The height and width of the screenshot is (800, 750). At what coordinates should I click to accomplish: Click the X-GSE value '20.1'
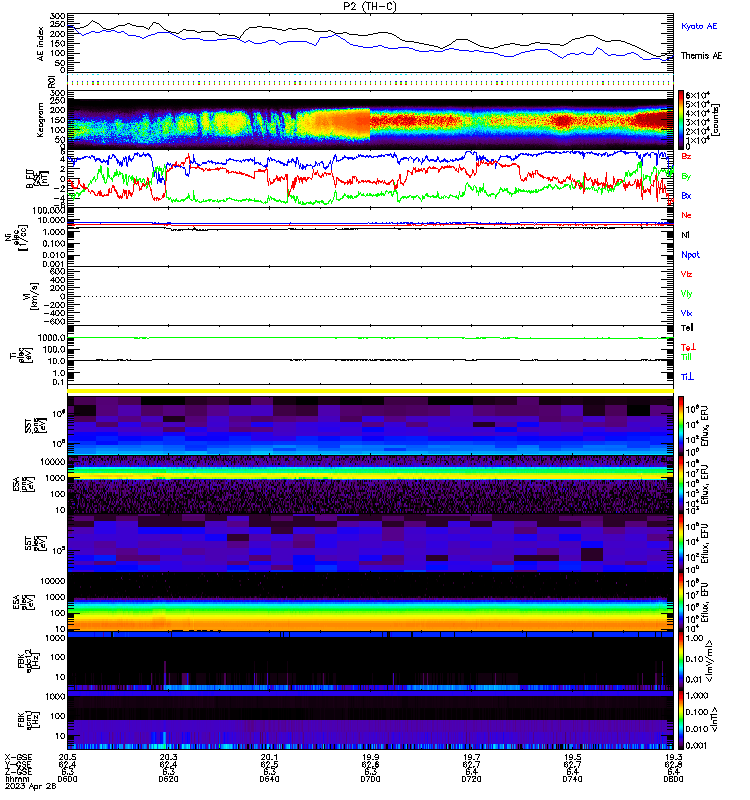coord(269,757)
